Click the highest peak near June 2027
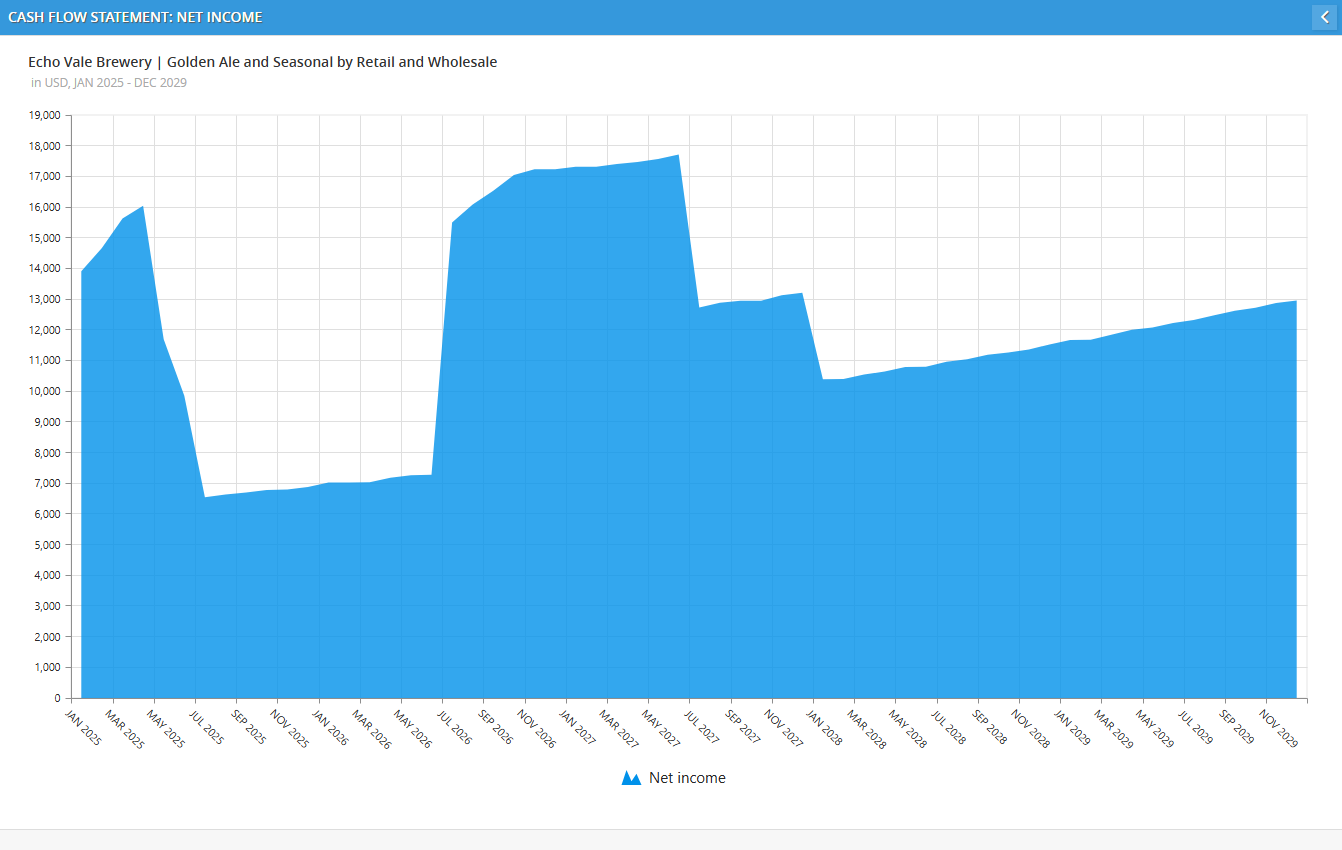Image resolution: width=1342 pixels, height=850 pixels. coord(679,155)
